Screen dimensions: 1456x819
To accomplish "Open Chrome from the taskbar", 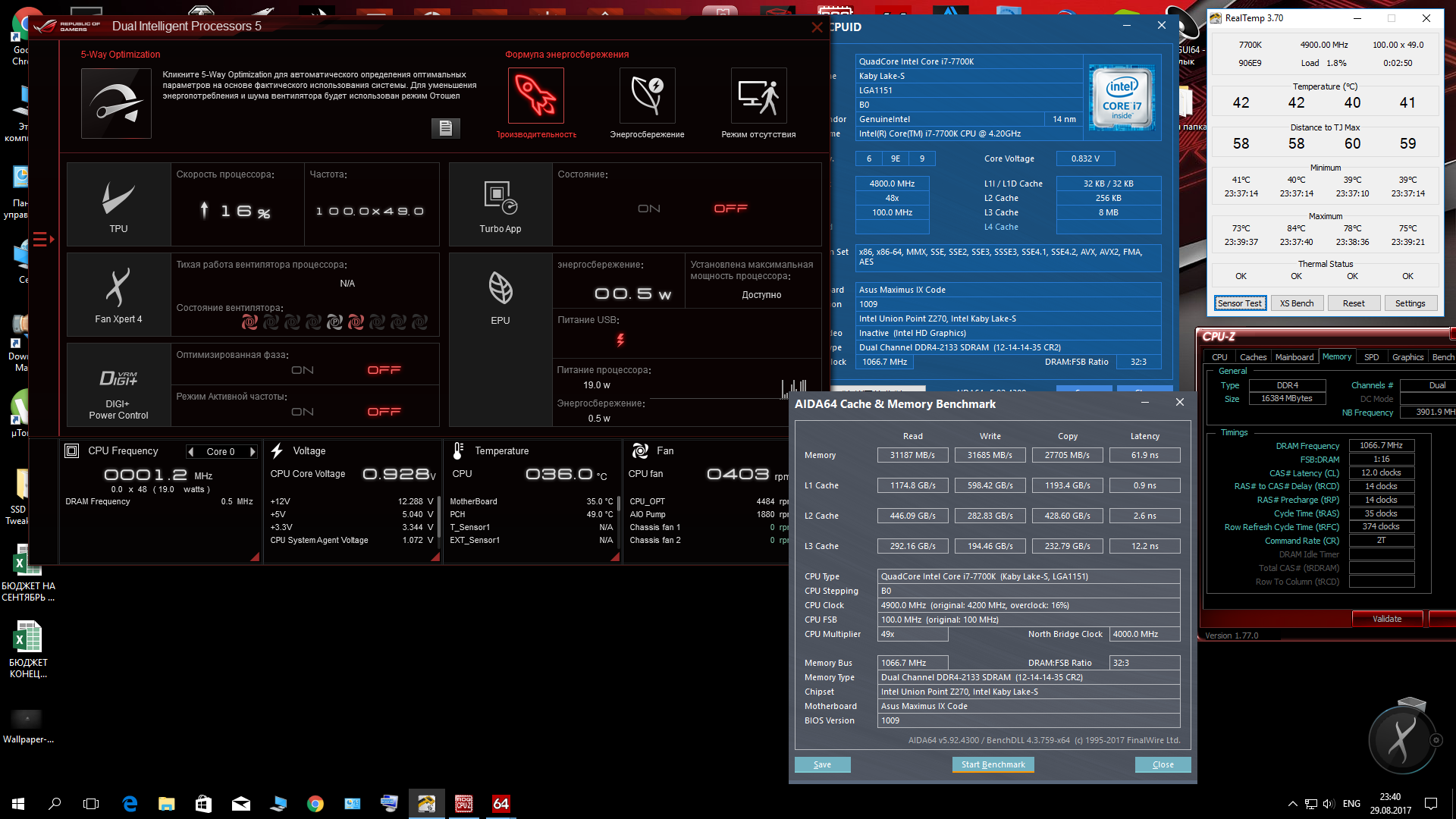I will click(315, 804).
